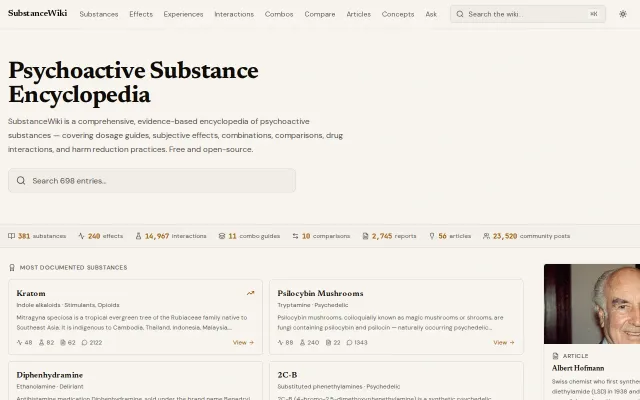This screenshot has height=400, width=640.
Task: Click the interactions flask icon showing 82 on Kratom
Action: tap(41, 342)
